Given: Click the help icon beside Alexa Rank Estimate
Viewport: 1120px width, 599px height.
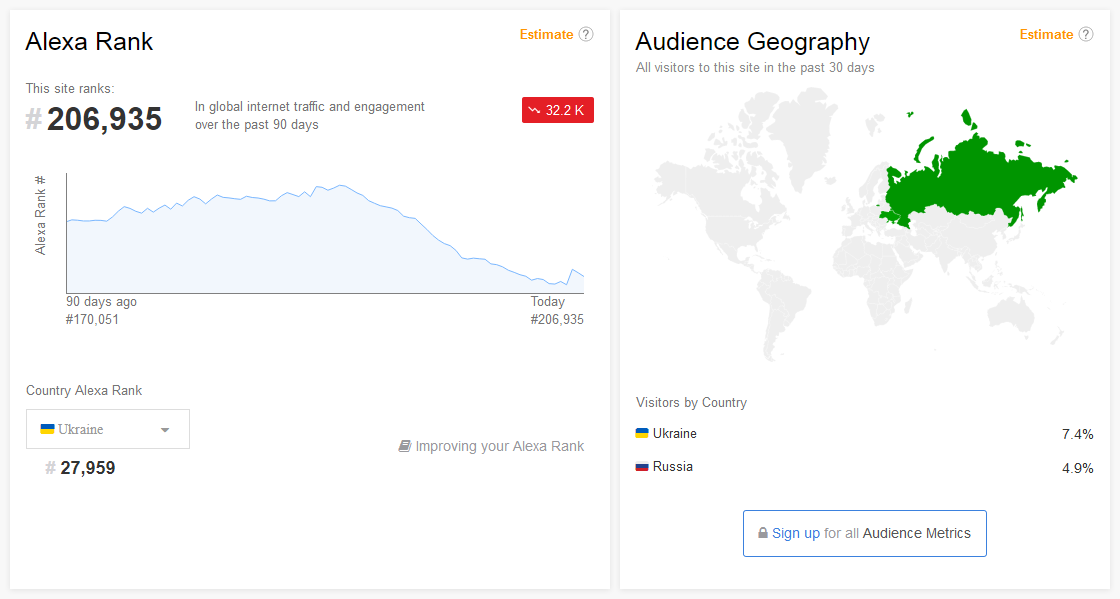Looking at the screenshot, I should tap(586, 34).
